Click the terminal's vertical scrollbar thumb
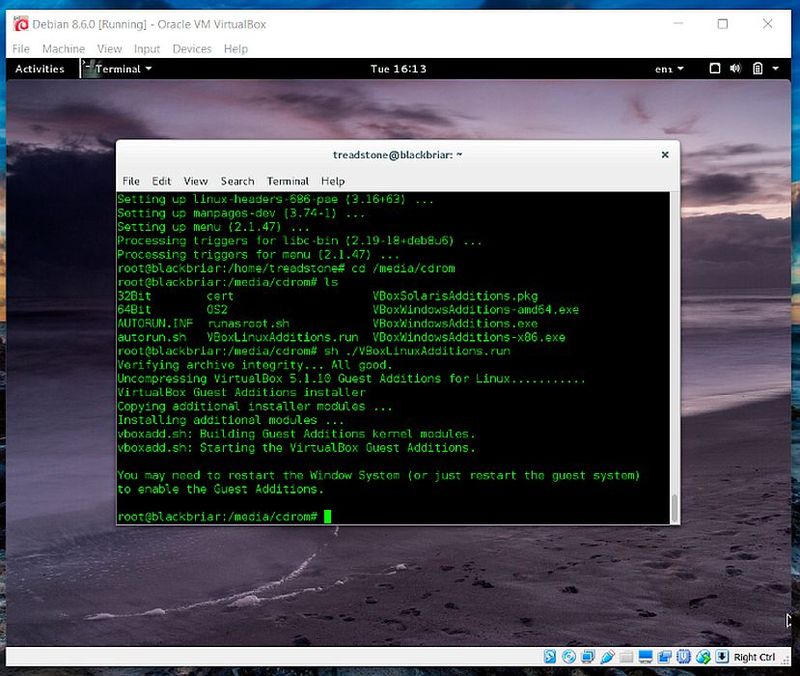This screenshot has height=676, width=800. point(674,508)
